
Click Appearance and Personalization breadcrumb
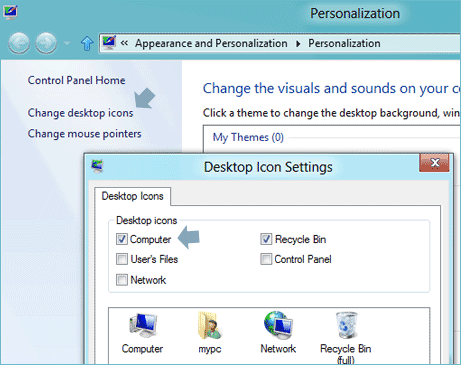[x=211, y=43]
